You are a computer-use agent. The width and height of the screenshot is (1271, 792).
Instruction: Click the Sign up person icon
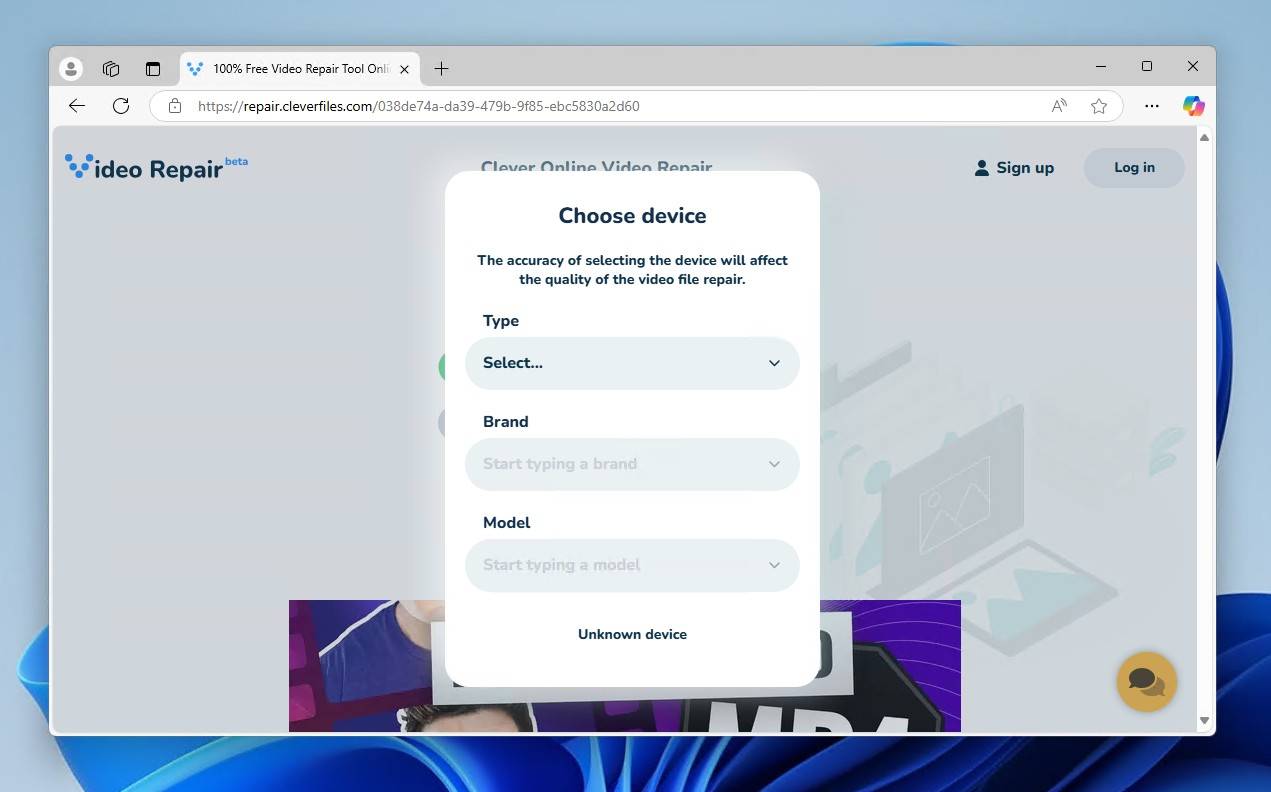(982, 168)
